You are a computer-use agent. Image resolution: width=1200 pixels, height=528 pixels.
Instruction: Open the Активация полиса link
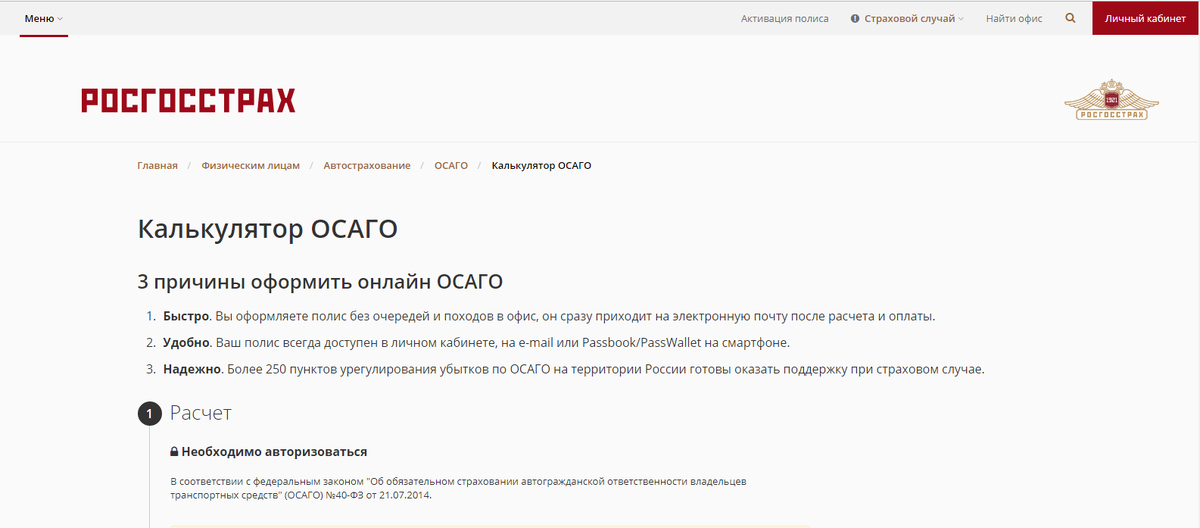click(784, 18)
